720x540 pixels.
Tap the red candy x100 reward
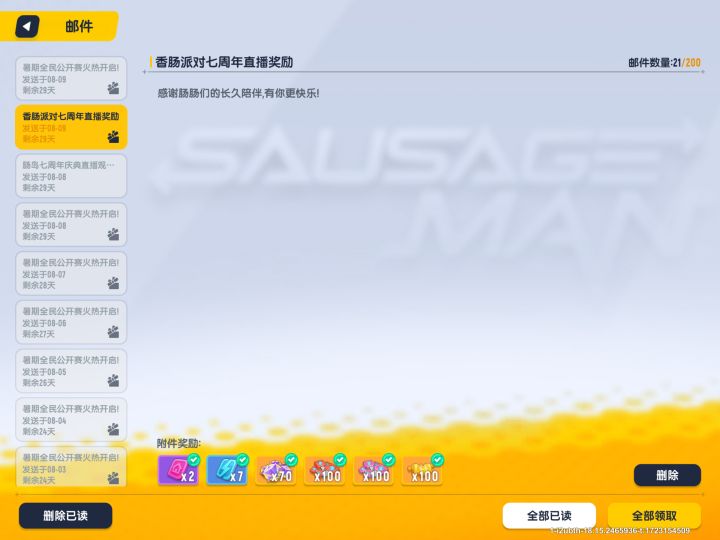[x=325, y=470]
